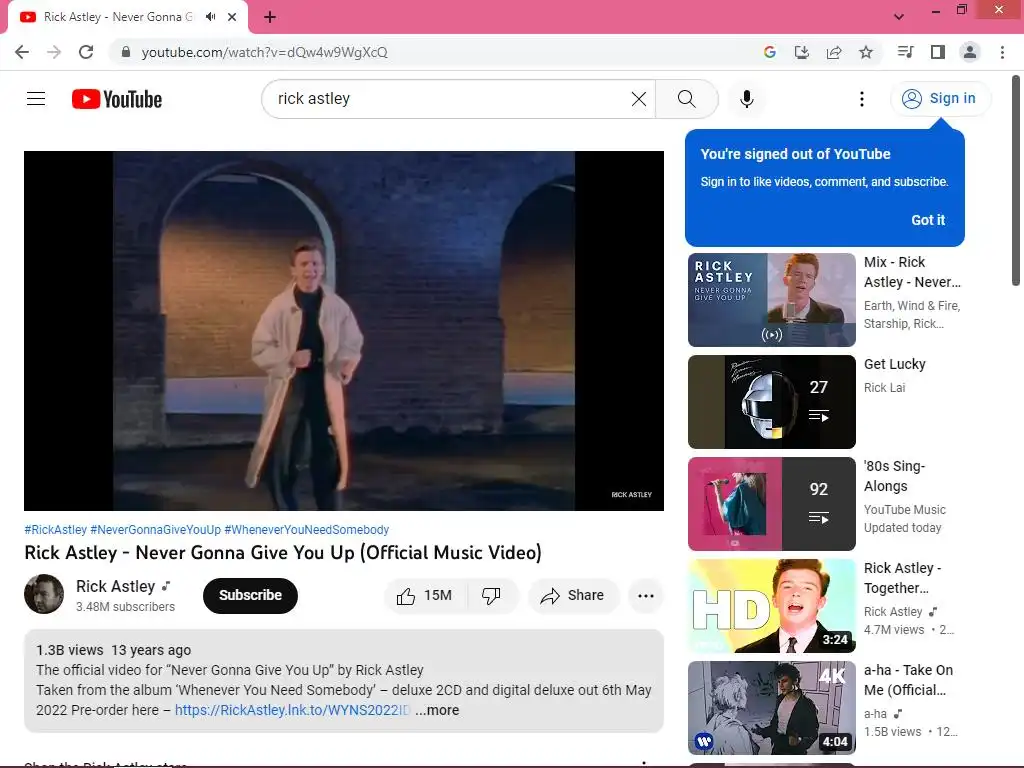1024x768 pixels.
Task: Subscribe to Rick Astley channel
Action: pos(250,596)
